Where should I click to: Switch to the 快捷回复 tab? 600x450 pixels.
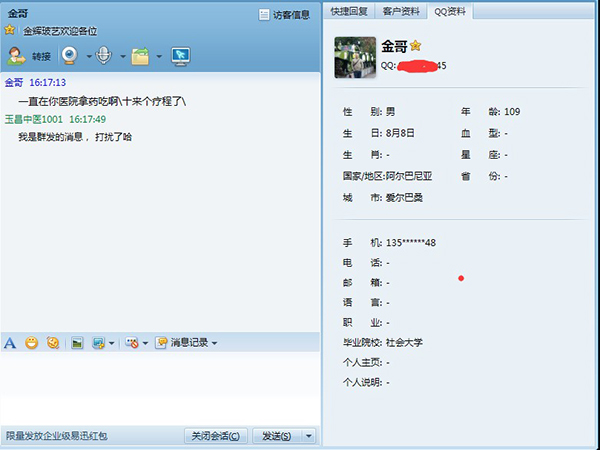coord(349,11)
